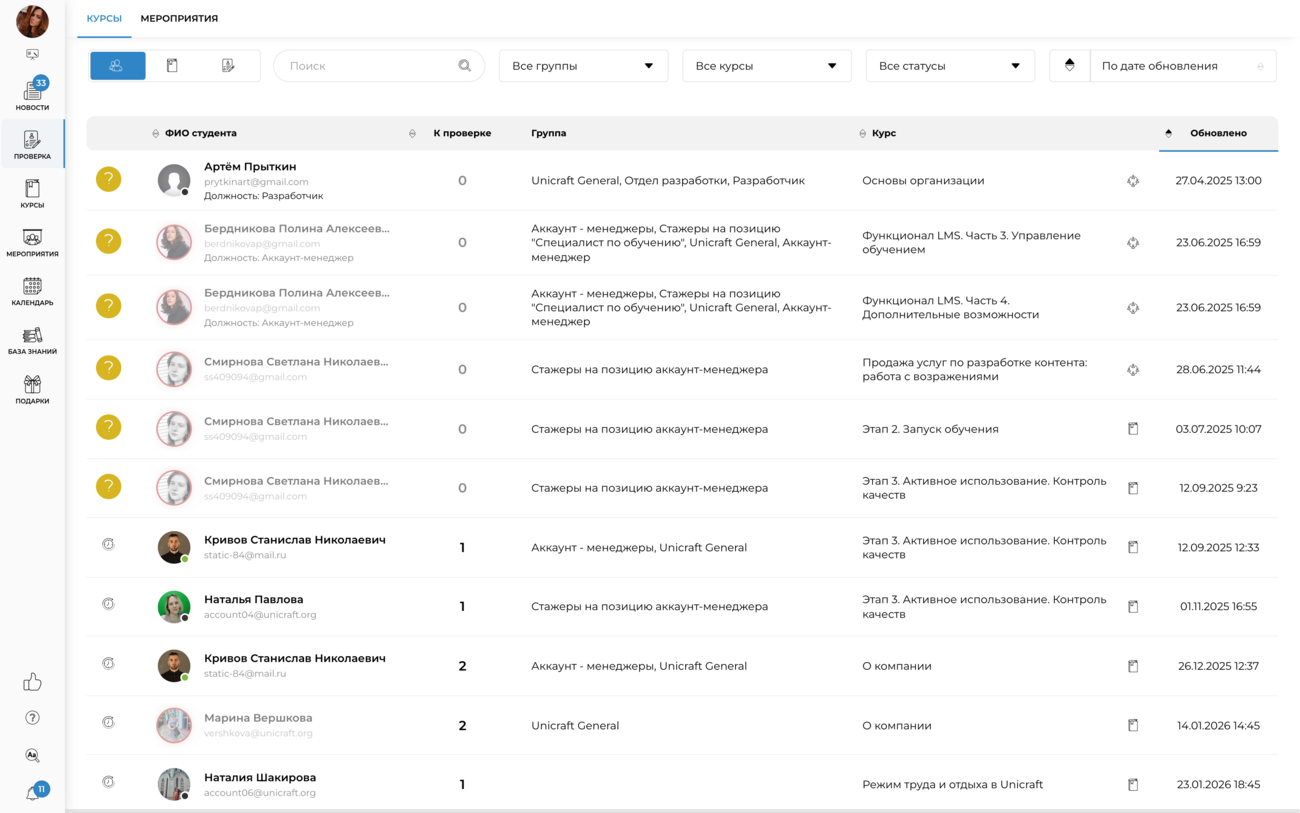
Task: Open help via the question mark icon
Action: (x=32, y=718)
